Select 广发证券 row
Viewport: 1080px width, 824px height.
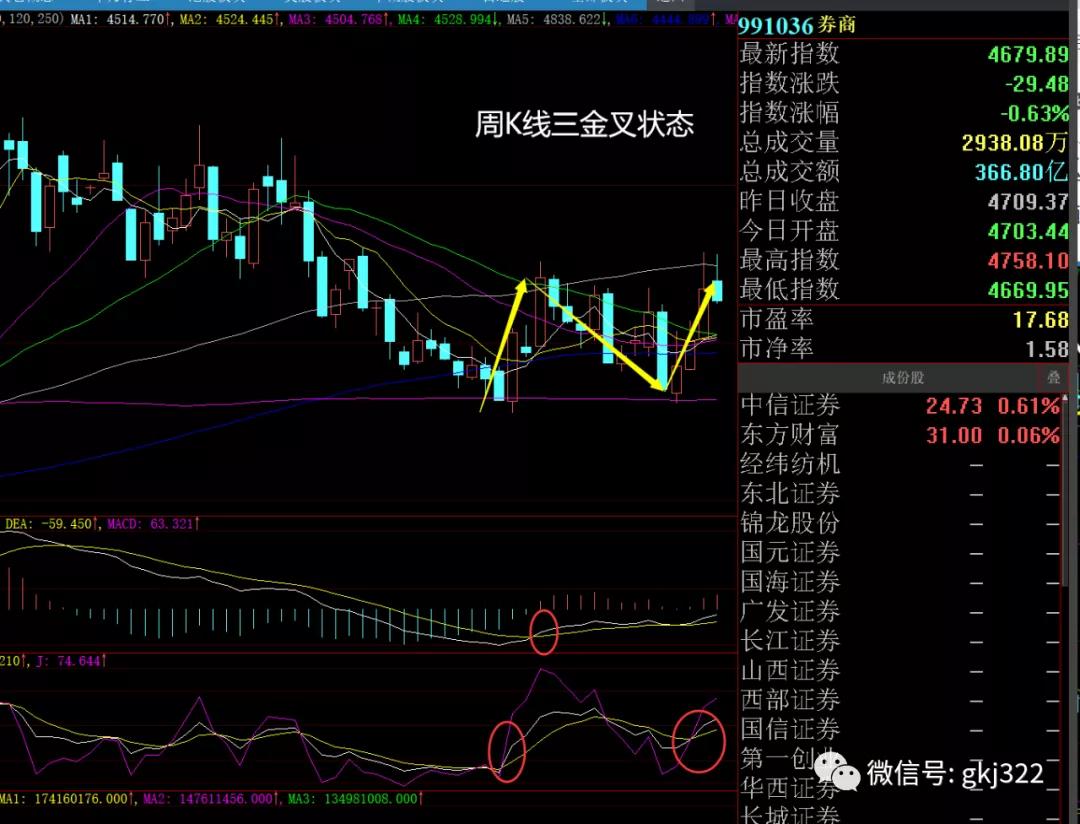click(790, 611)
